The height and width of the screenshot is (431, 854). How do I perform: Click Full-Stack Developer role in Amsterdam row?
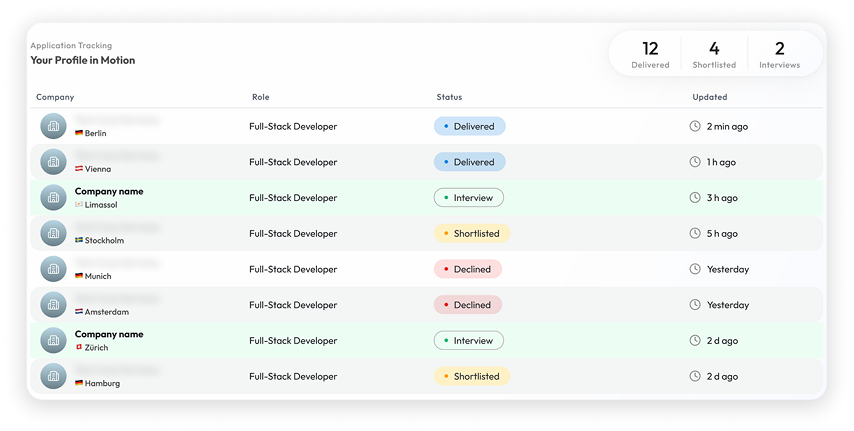[x=293, y=305]
